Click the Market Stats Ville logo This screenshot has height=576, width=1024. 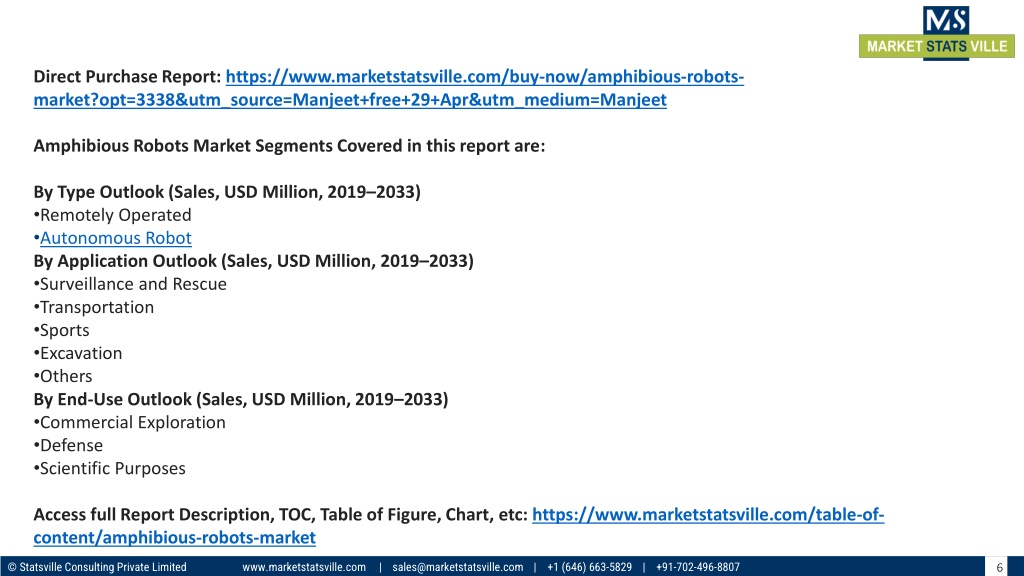coord(936,33)
